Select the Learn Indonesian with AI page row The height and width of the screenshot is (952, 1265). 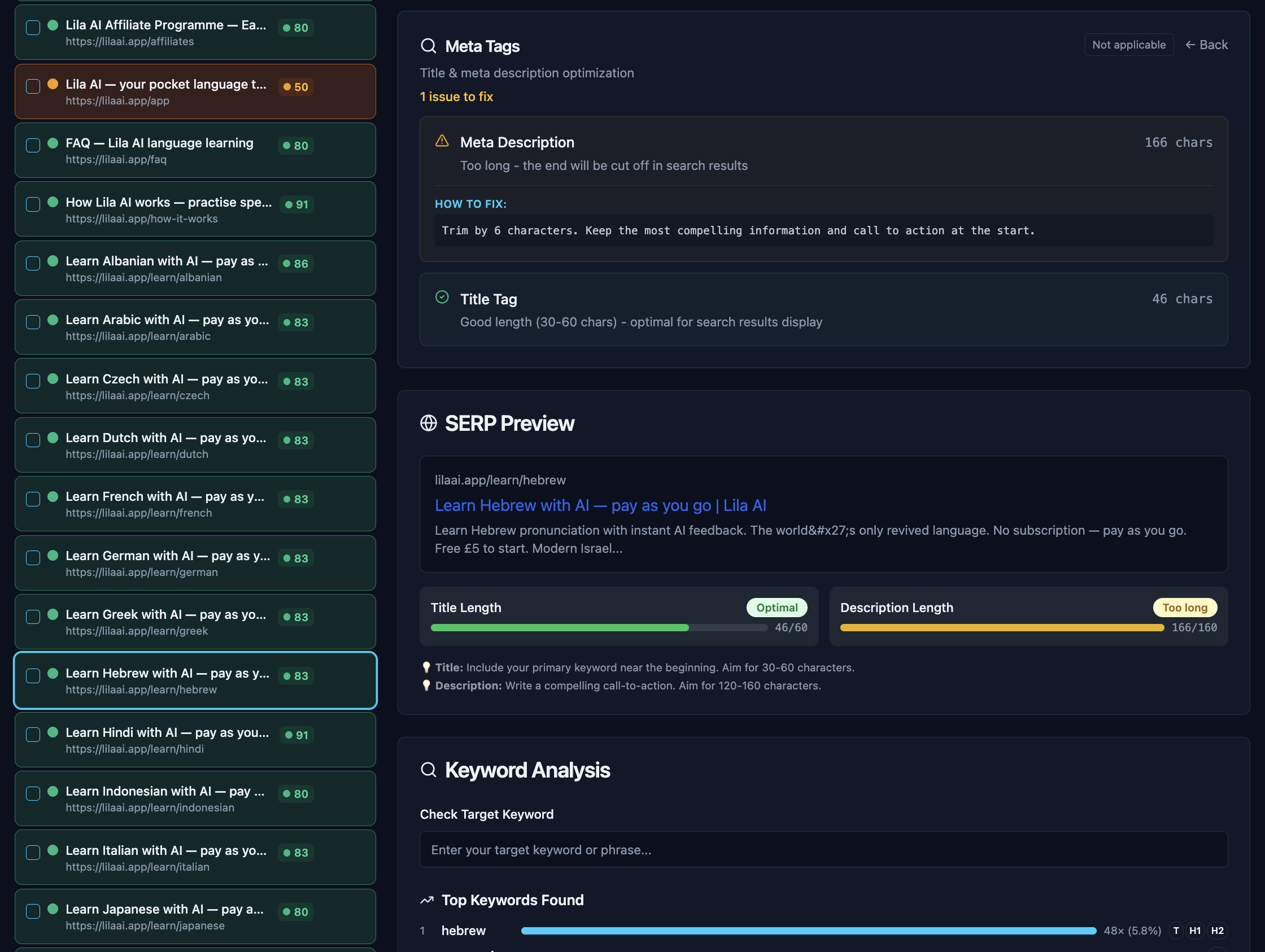[195, 799]
